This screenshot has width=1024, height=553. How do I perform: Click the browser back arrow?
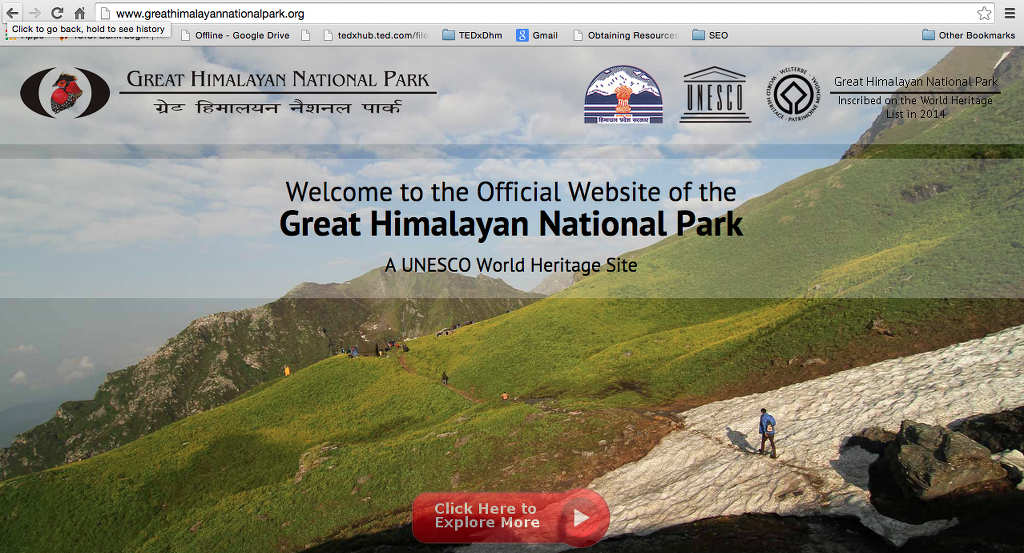12,13
